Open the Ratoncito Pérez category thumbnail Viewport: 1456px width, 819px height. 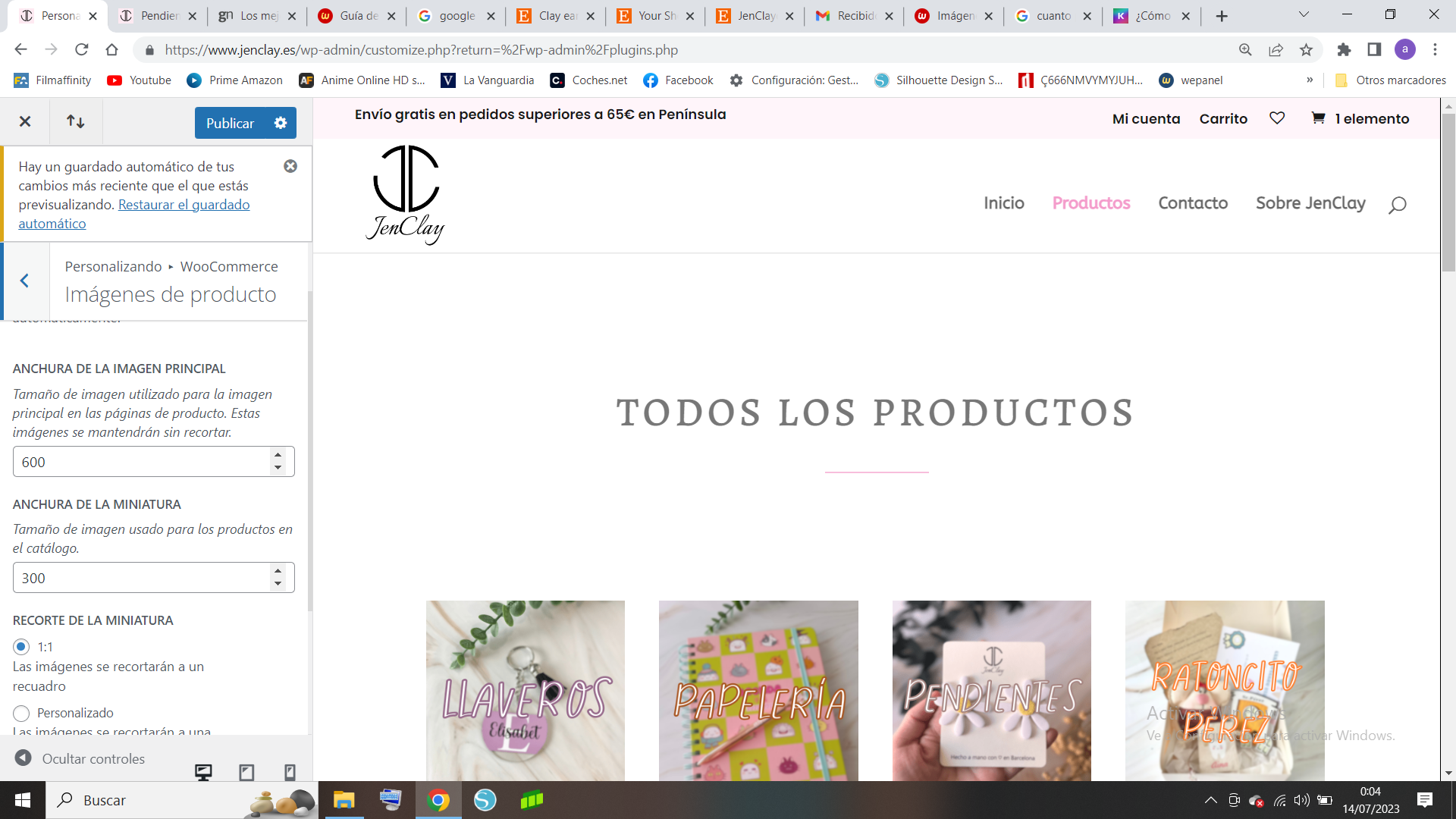pyautogui.click(x=1225, y=691)
